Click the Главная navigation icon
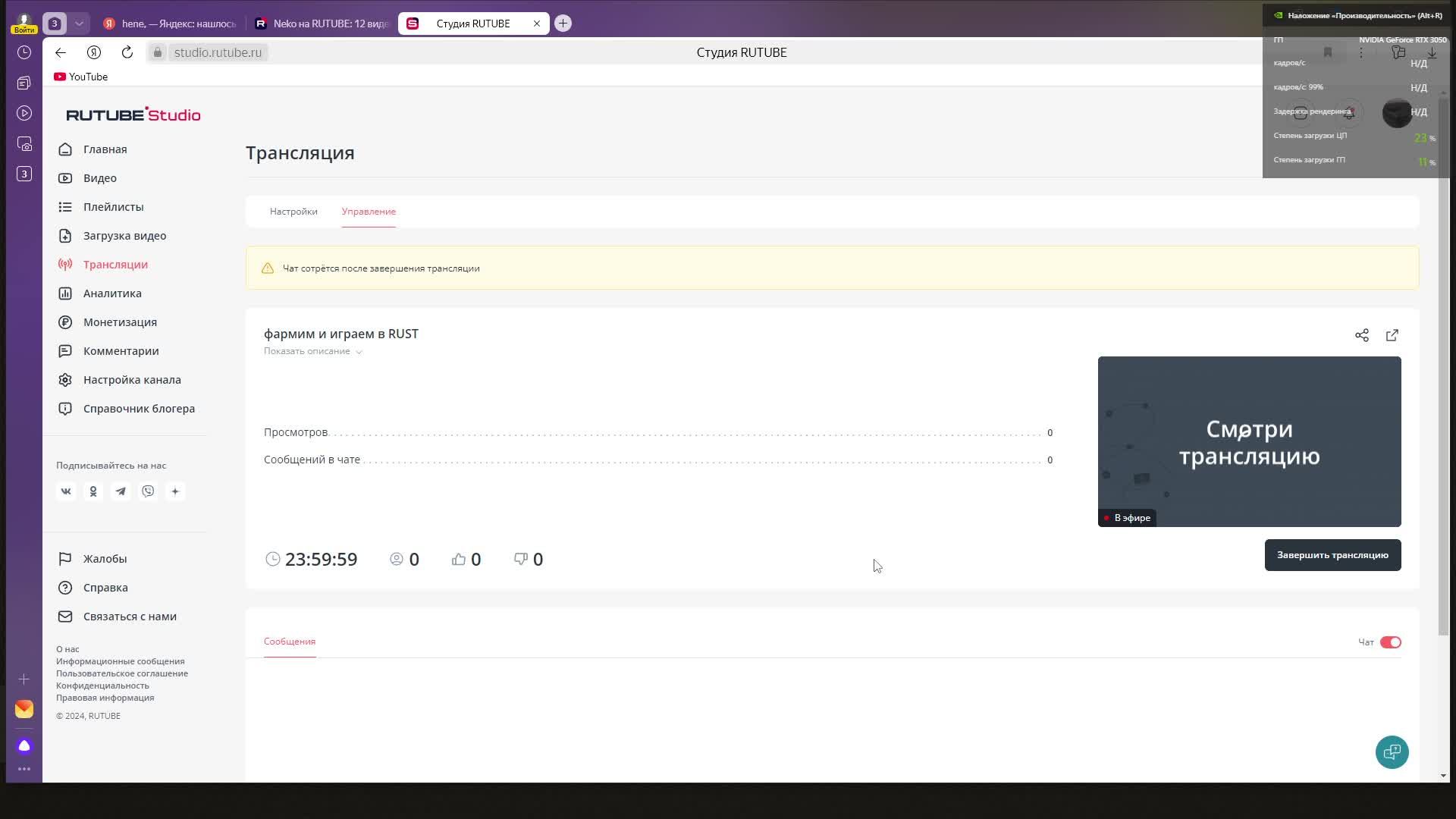The height and width of the screenshot is (819, 1456). point(65,148)
